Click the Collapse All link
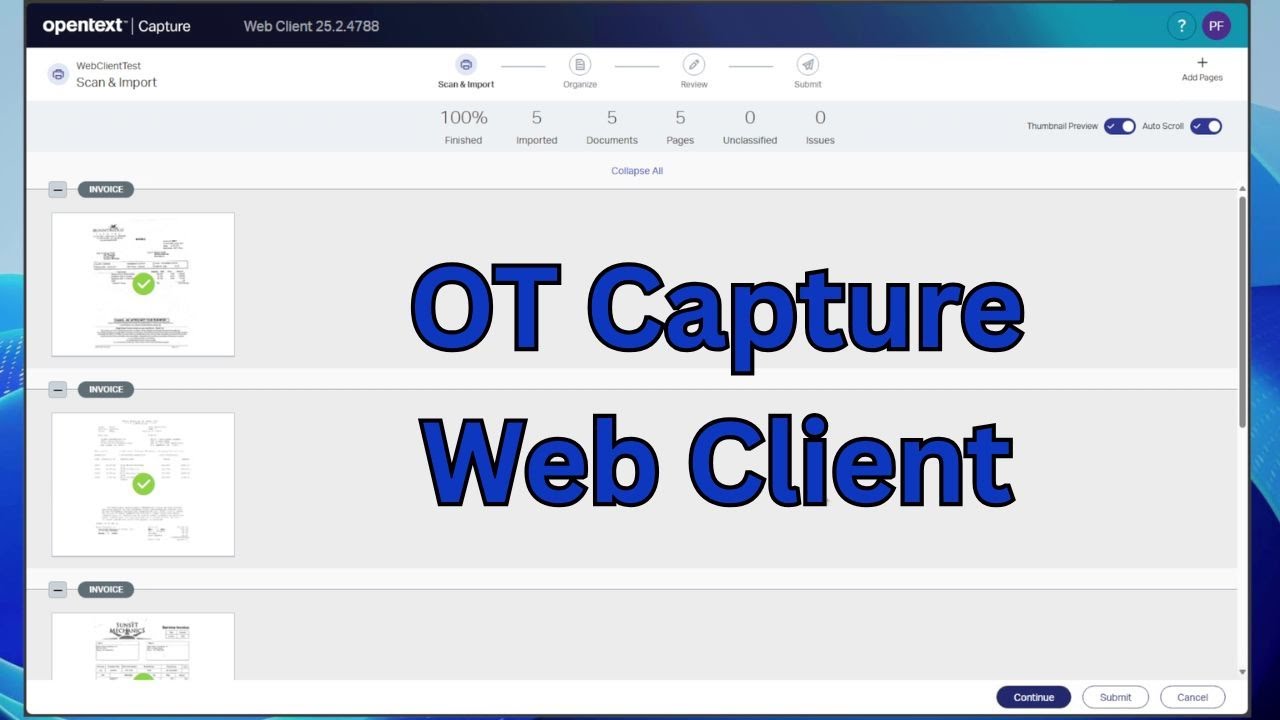Image resolution: width=1280 pixels, height=720 pixels. click(x=637, y=171)
